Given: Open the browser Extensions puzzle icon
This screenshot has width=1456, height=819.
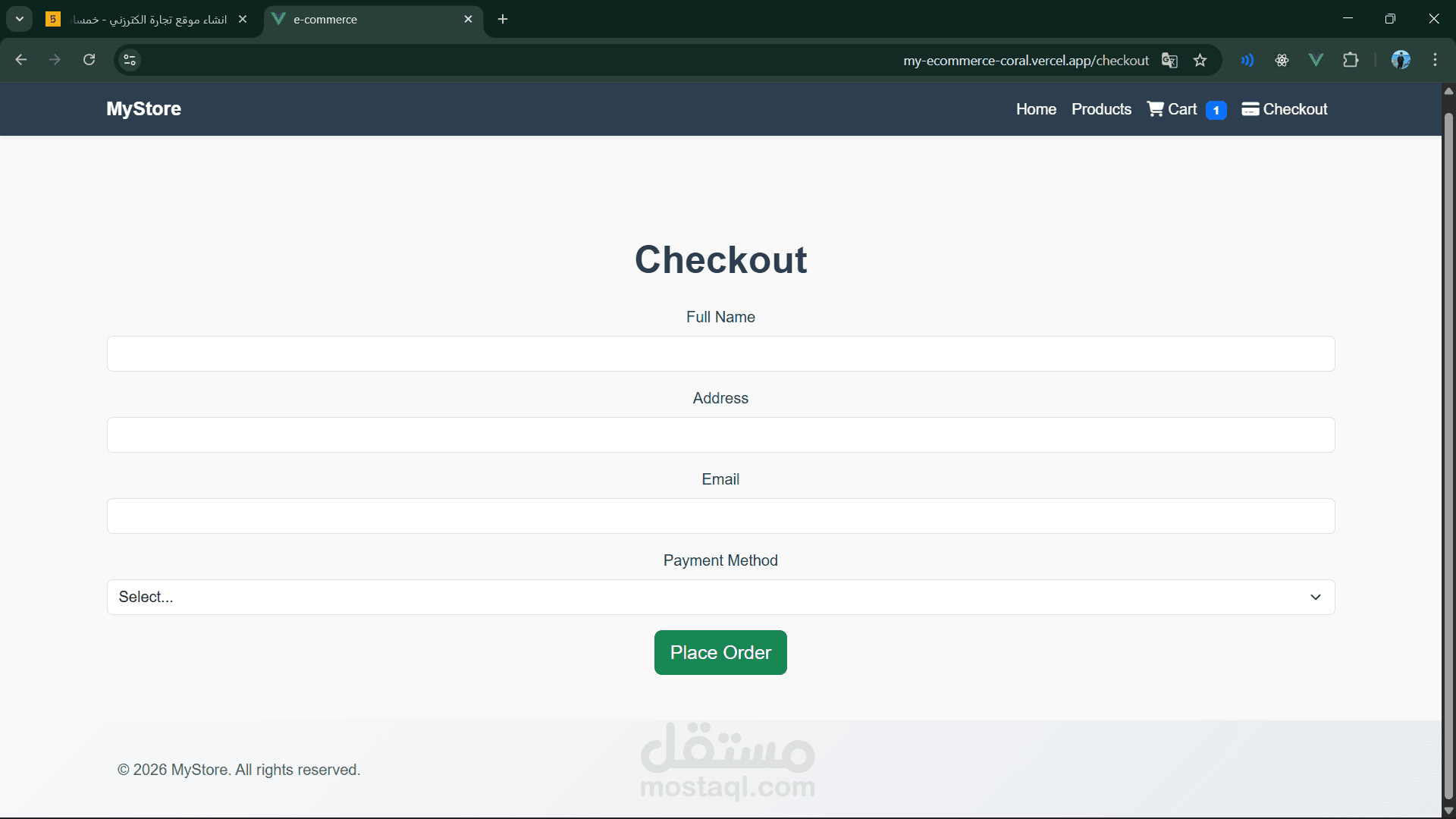Looking at the screenshot, I should point(1351,60).
